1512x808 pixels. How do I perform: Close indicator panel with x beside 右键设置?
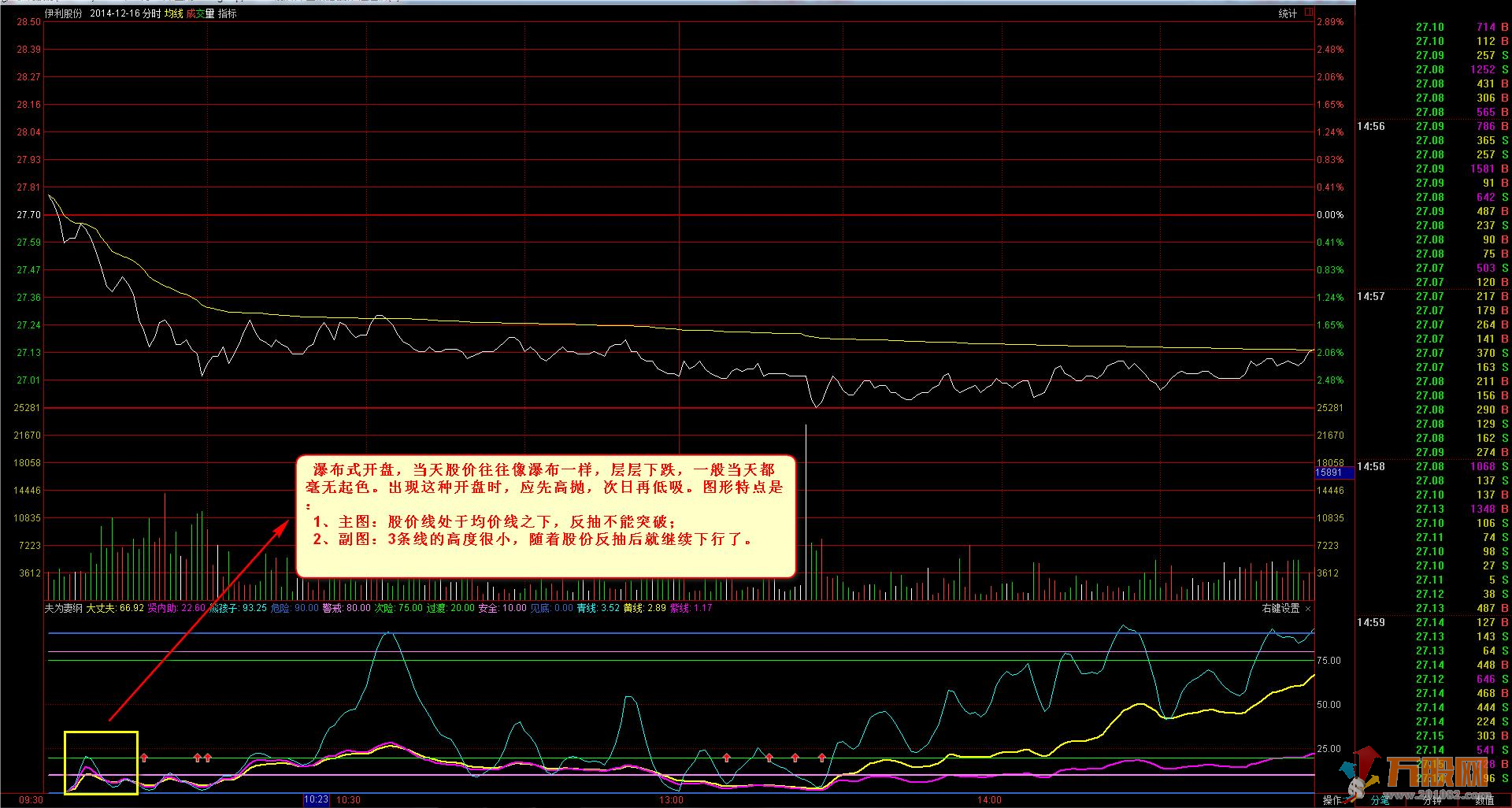pos(1309,608)
